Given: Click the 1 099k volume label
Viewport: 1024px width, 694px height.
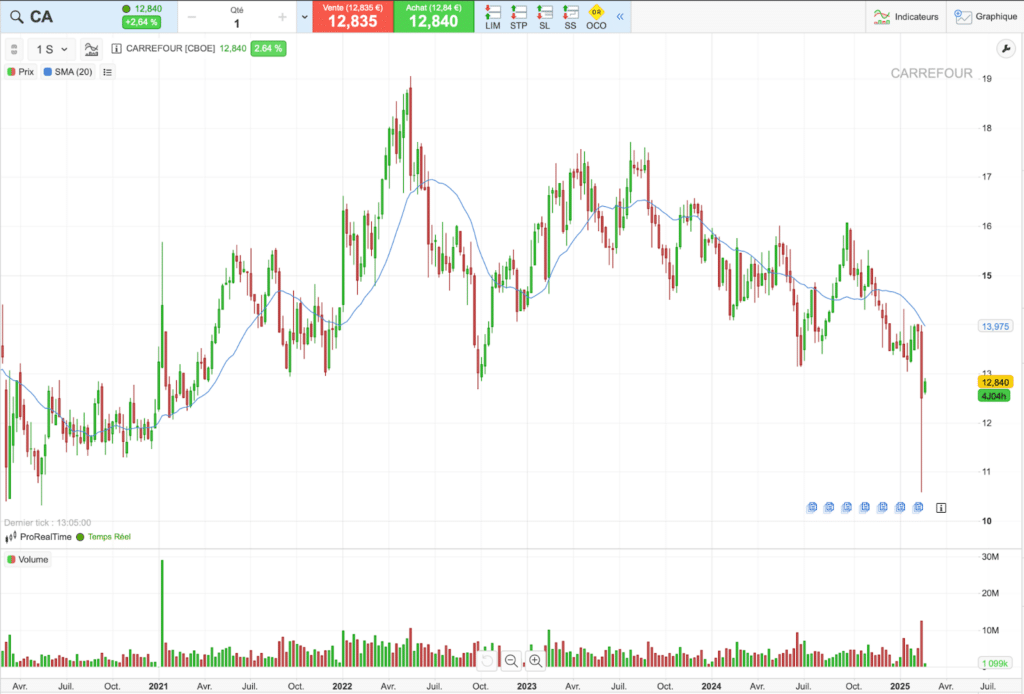Looking at the screenshot, I should tap(995, 663).
